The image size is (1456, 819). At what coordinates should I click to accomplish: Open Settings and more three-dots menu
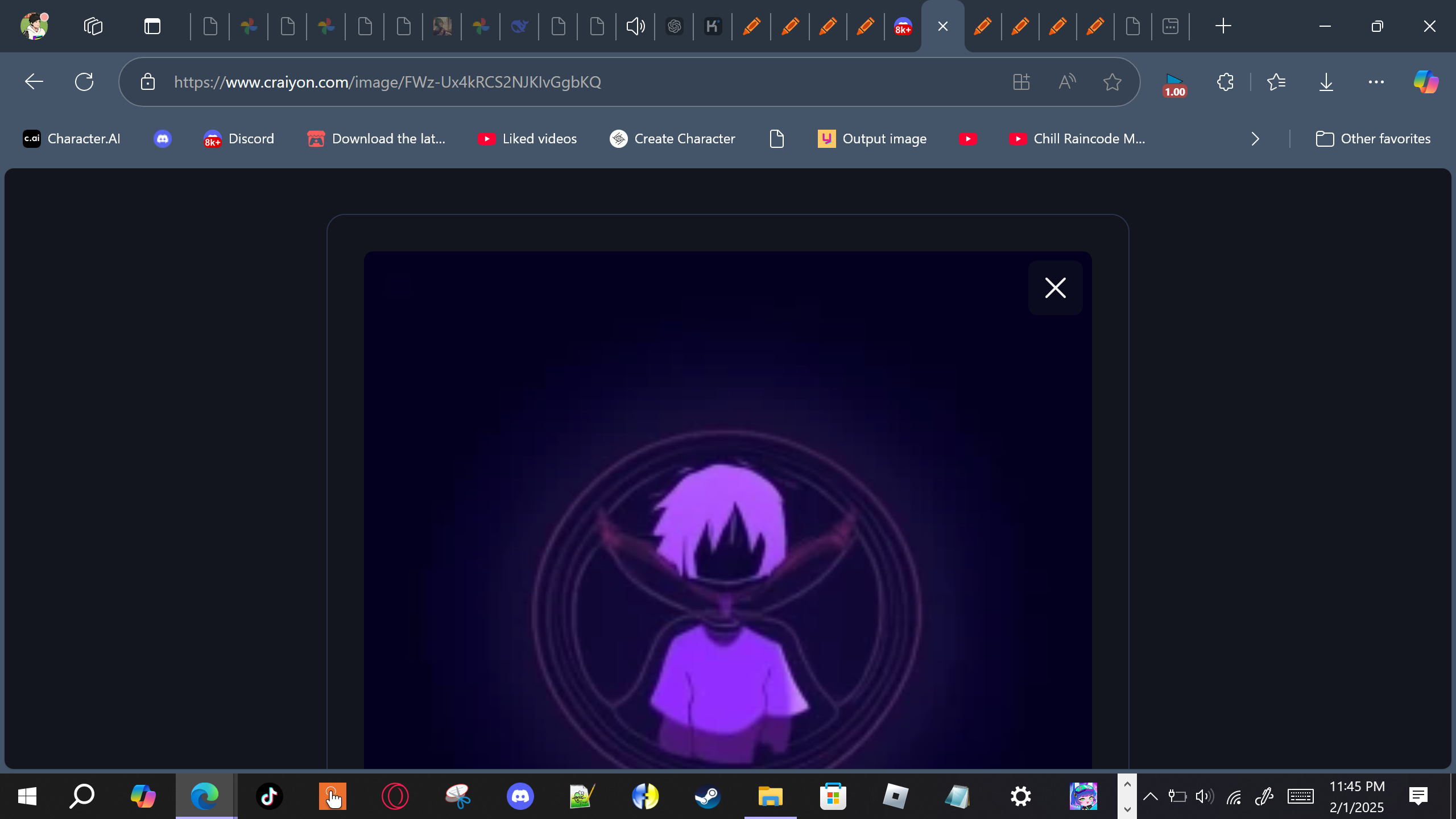tap(1376, 82)
